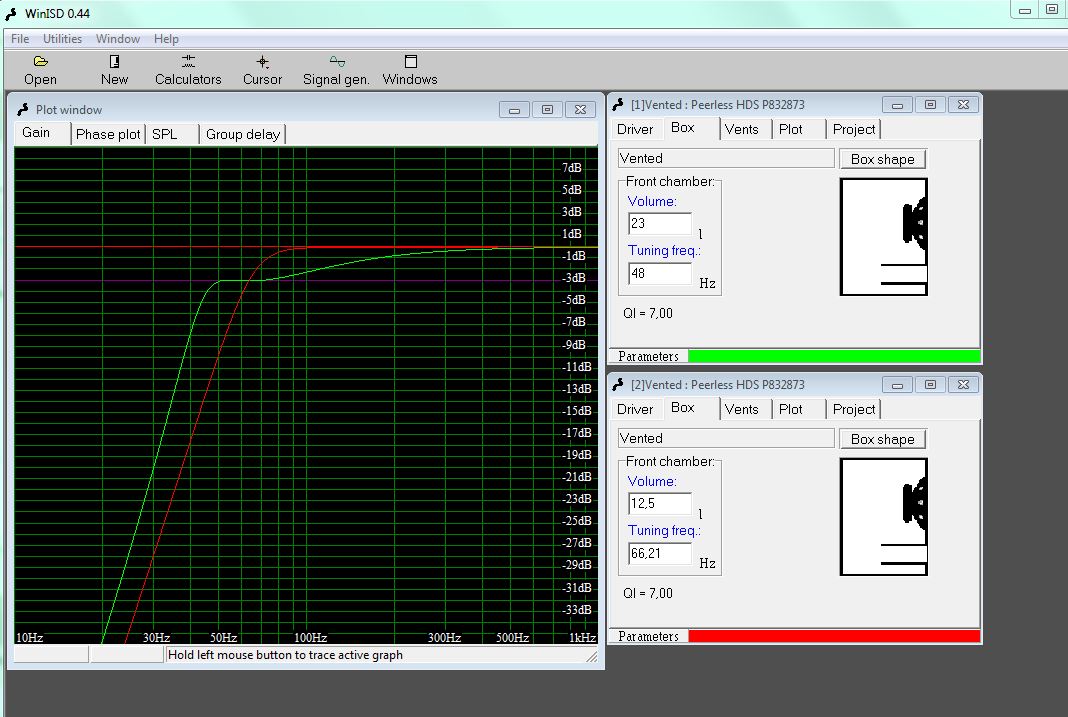
Task: Create a new project via New icon
Action: click(x=114, y=62)
